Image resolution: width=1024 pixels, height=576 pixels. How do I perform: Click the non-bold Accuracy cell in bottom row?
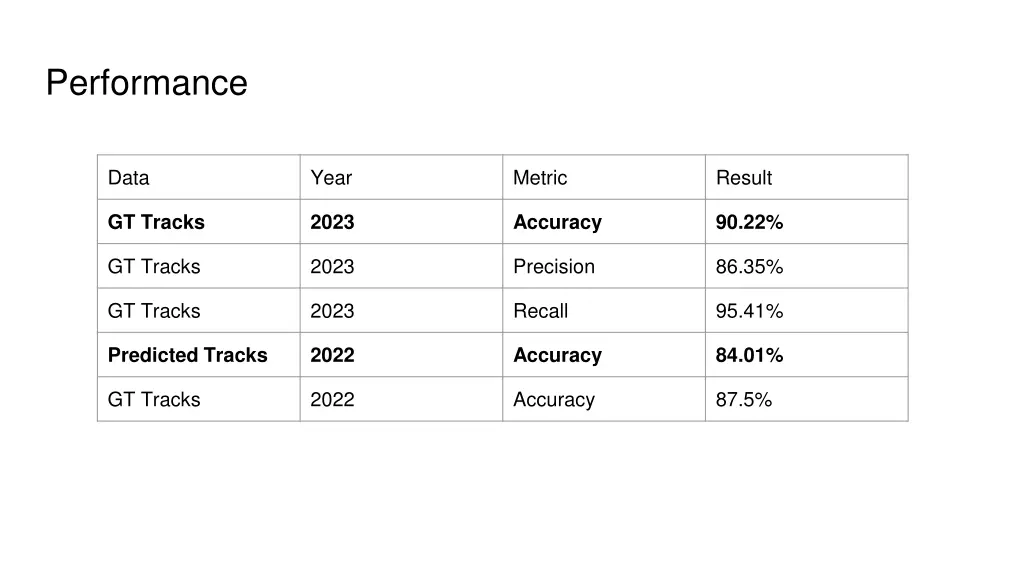click(604, 399)
